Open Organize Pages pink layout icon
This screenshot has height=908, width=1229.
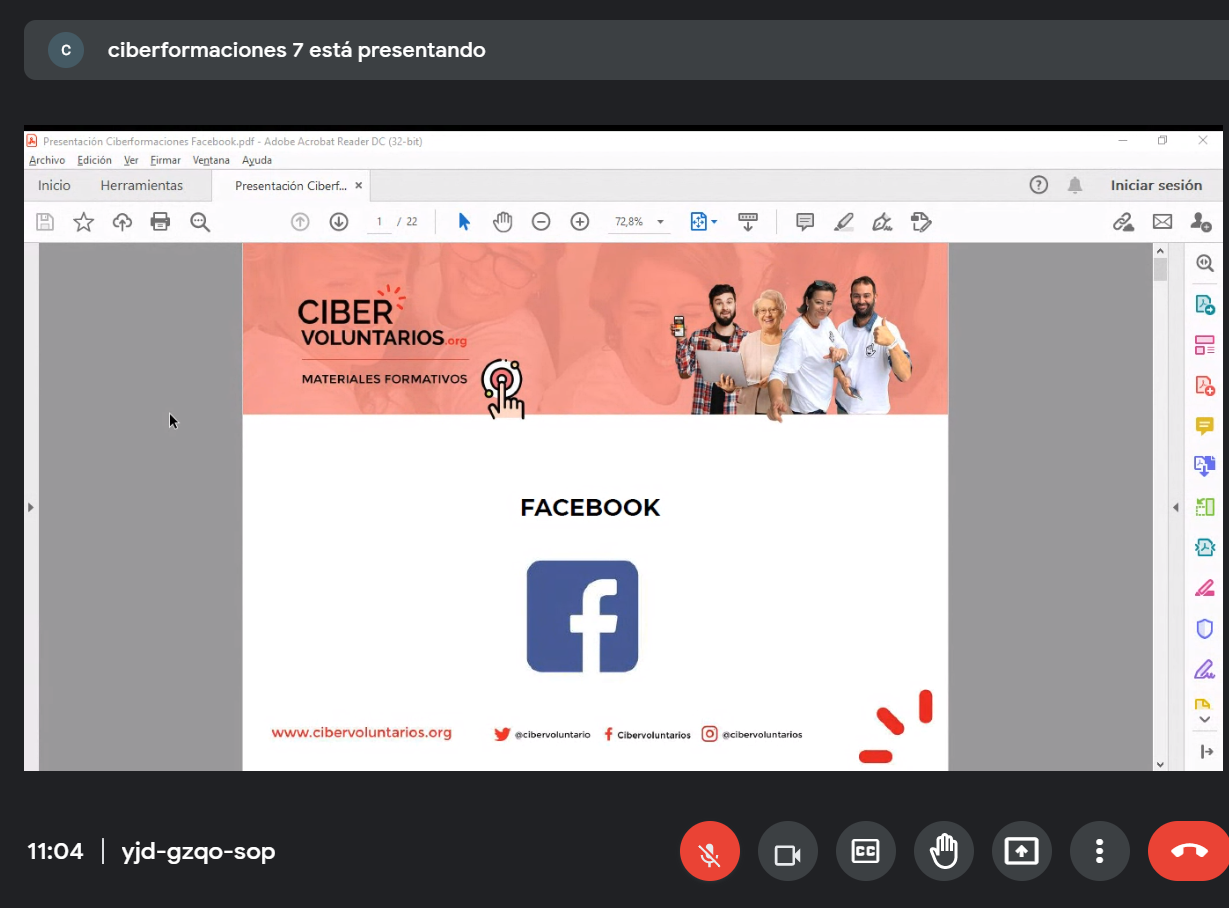pyautogui.click(x=1205, y=345)
